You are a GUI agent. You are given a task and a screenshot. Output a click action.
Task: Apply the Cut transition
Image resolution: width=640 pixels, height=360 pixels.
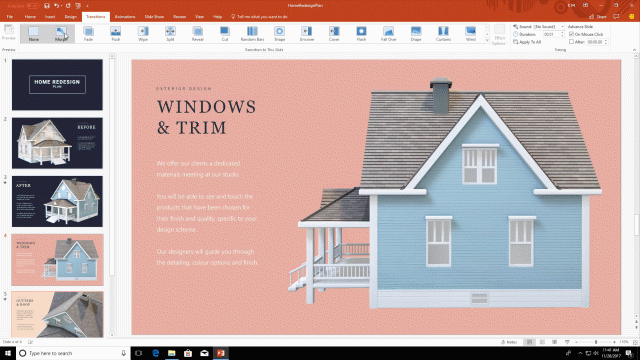[225, 33]
